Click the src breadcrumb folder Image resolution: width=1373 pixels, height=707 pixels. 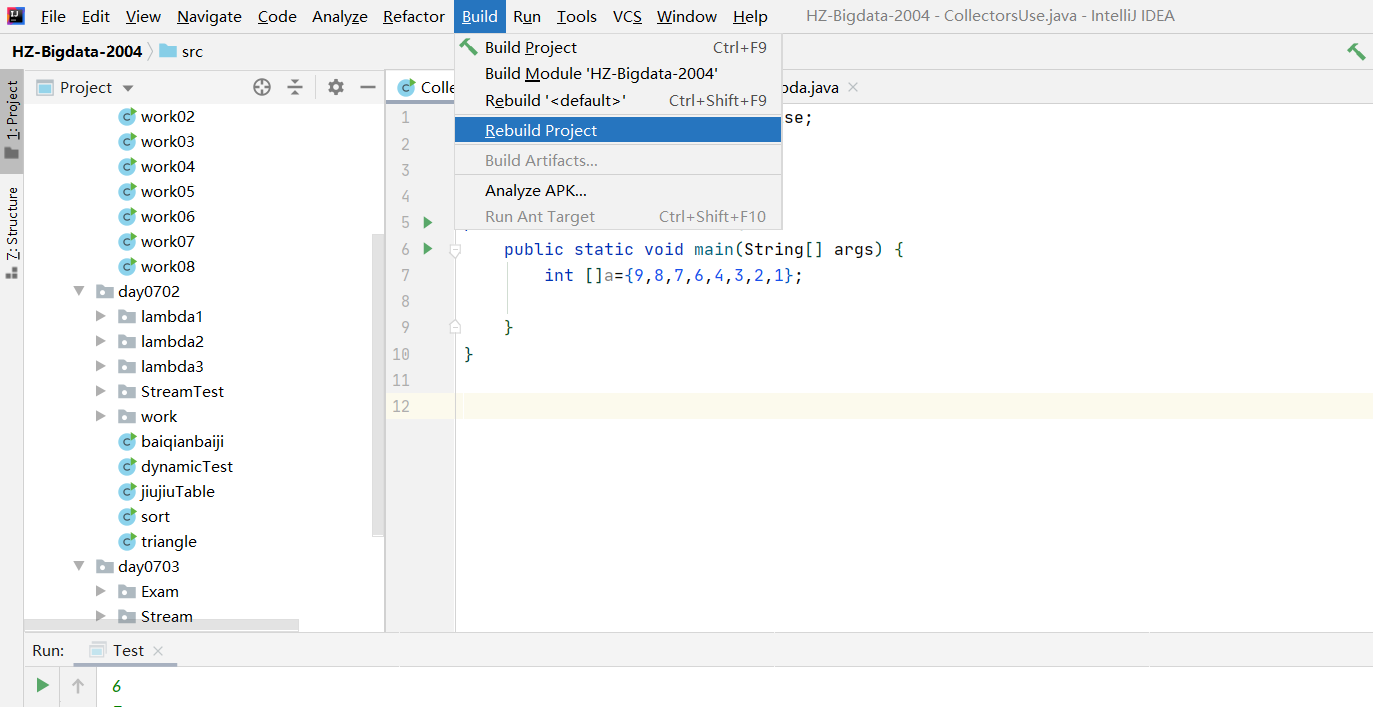[181, 51]
